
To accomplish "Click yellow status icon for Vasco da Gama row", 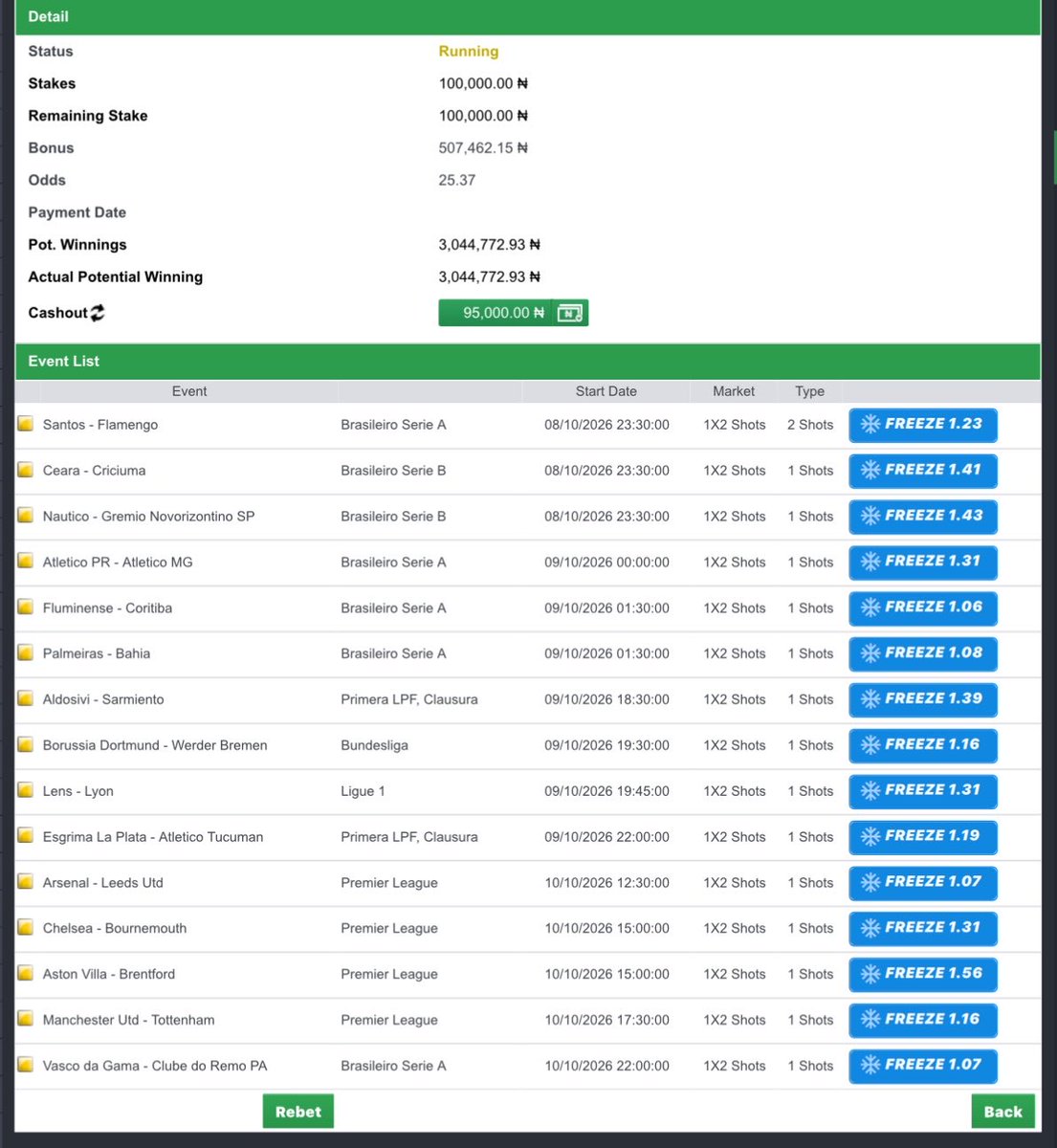I will point(26,1065).
